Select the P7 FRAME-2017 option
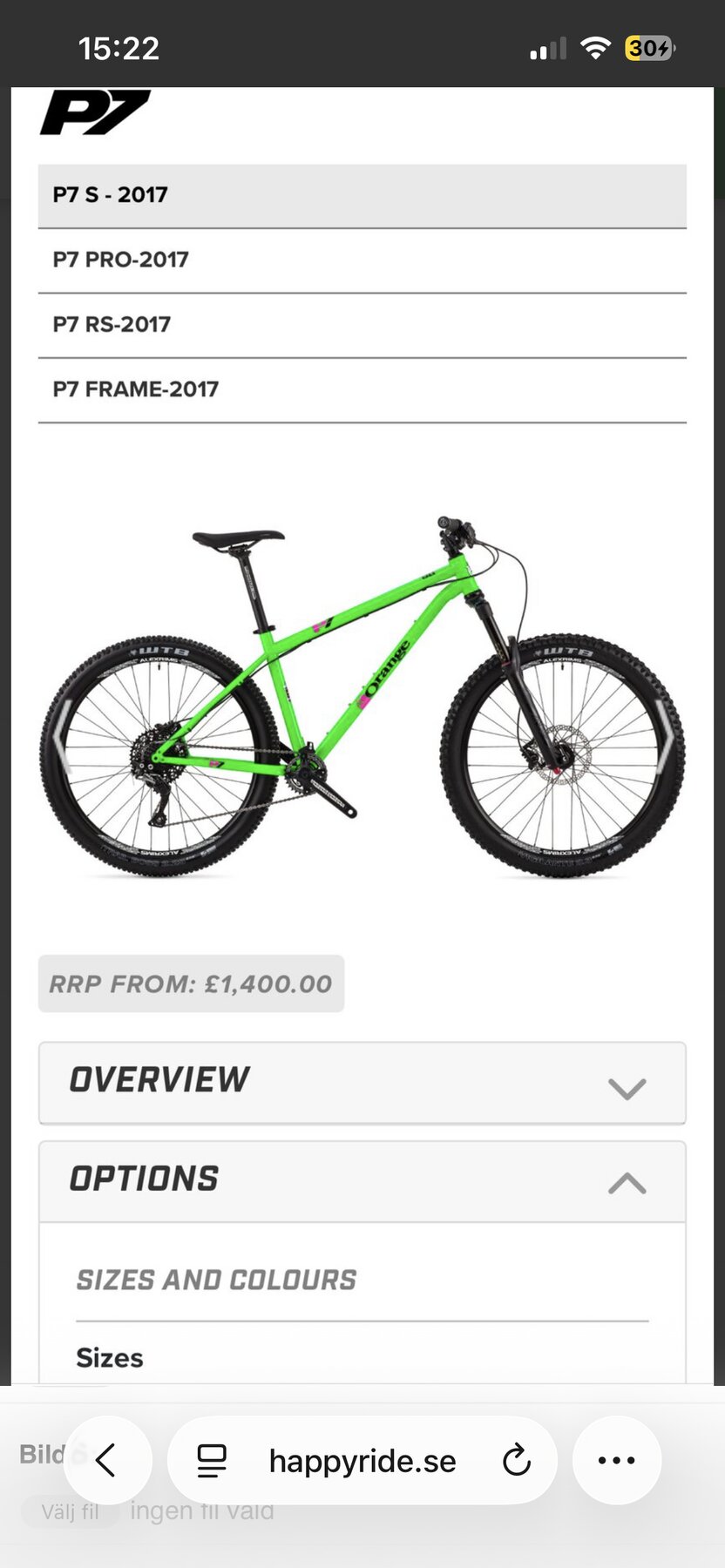 tap(362, 389)
